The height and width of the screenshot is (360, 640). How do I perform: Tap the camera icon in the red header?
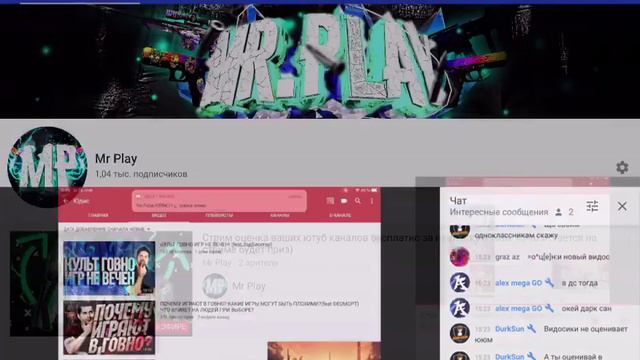(x=344, y=201)
